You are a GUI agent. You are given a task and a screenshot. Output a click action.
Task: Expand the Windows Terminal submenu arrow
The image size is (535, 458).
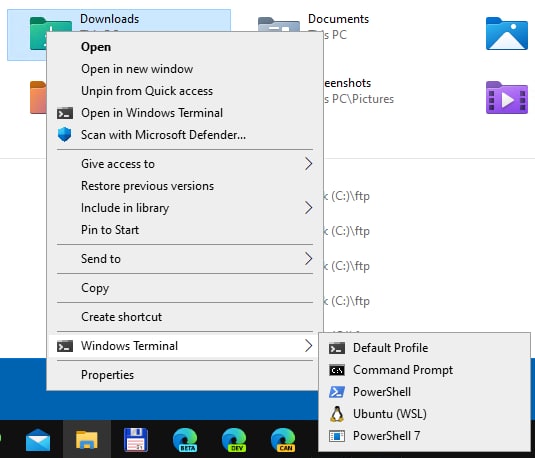(x=308, y=346)
